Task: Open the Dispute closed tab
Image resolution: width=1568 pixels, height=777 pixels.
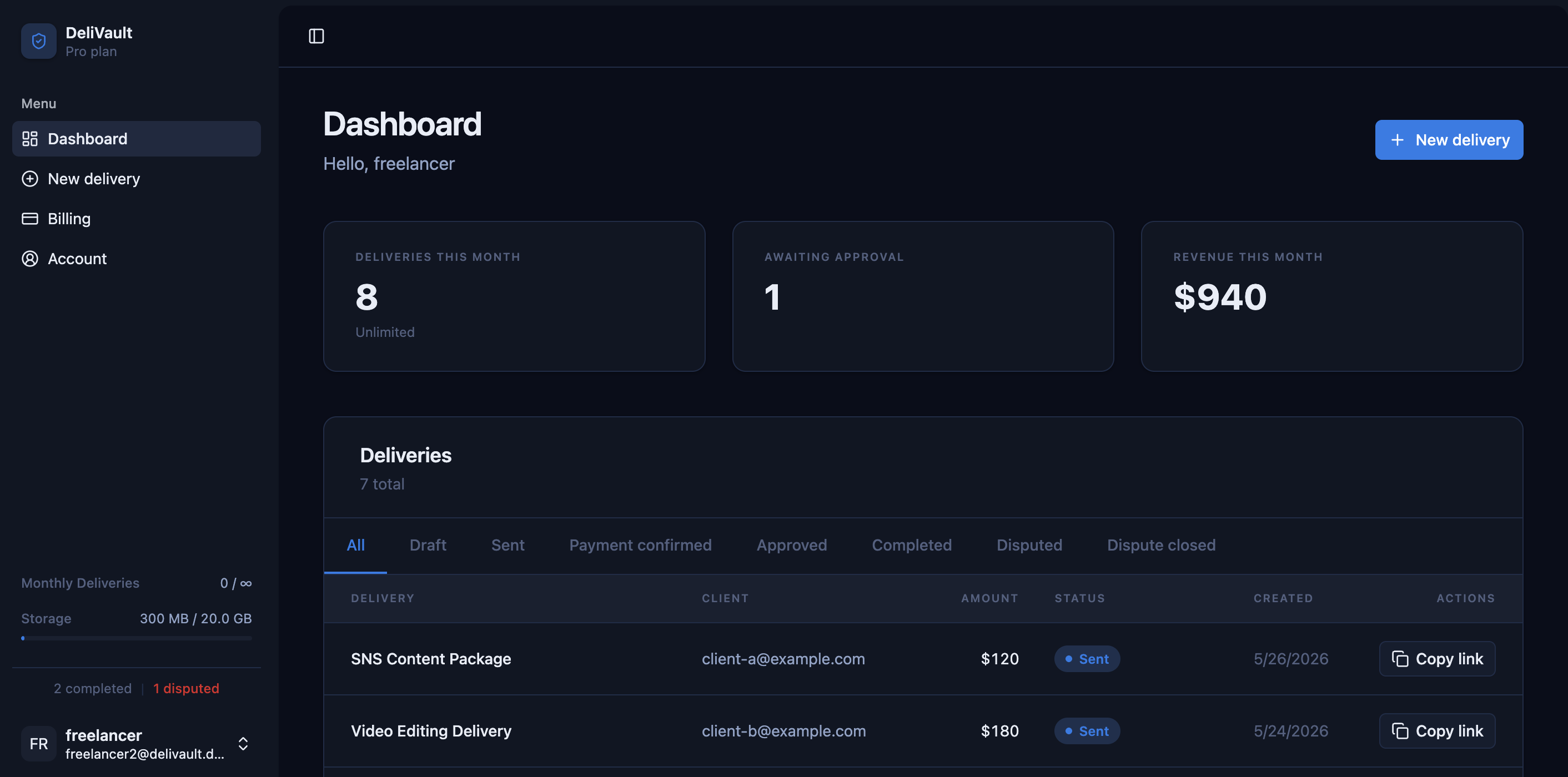Action: (1162, 545)
